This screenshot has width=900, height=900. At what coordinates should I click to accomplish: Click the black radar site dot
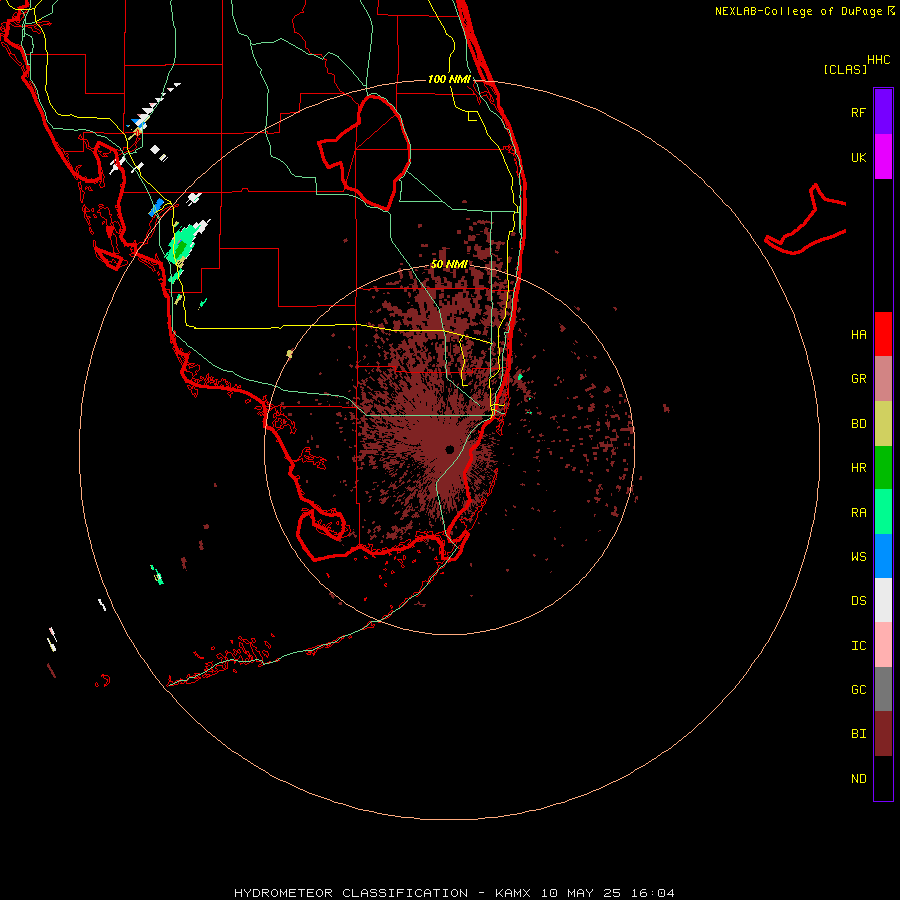449,449
